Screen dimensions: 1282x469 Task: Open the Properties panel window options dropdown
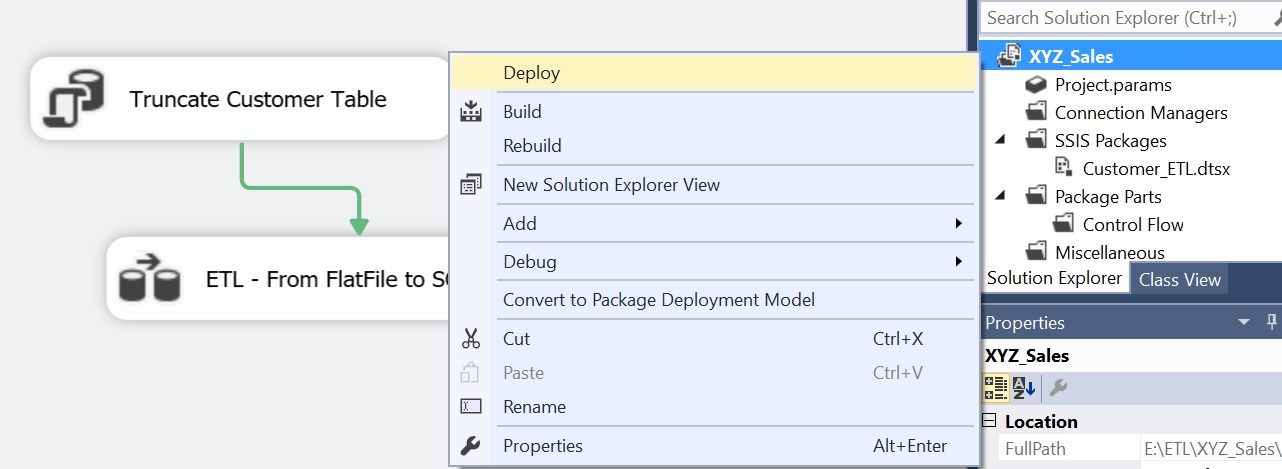click(x=1244, y=322)
